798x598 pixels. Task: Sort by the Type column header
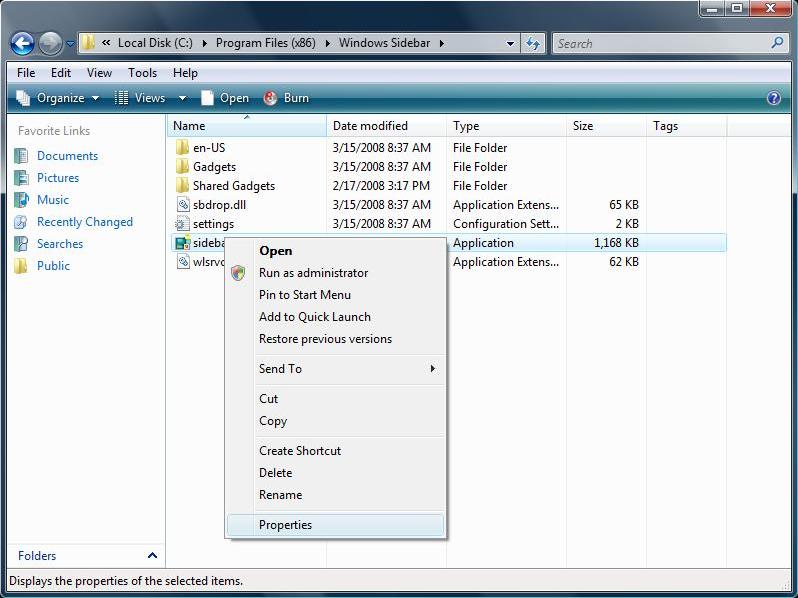coord(506,126)
